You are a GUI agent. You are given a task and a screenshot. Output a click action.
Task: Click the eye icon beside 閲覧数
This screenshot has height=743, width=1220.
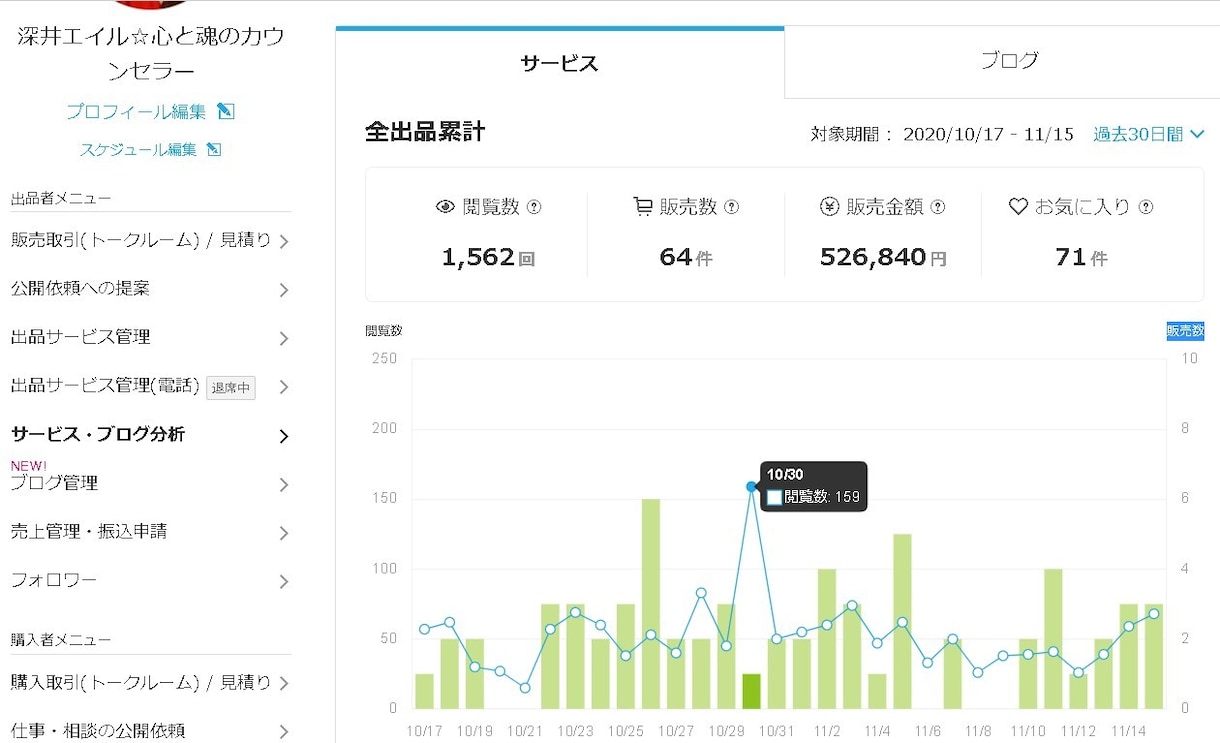(x=446, y=207)
